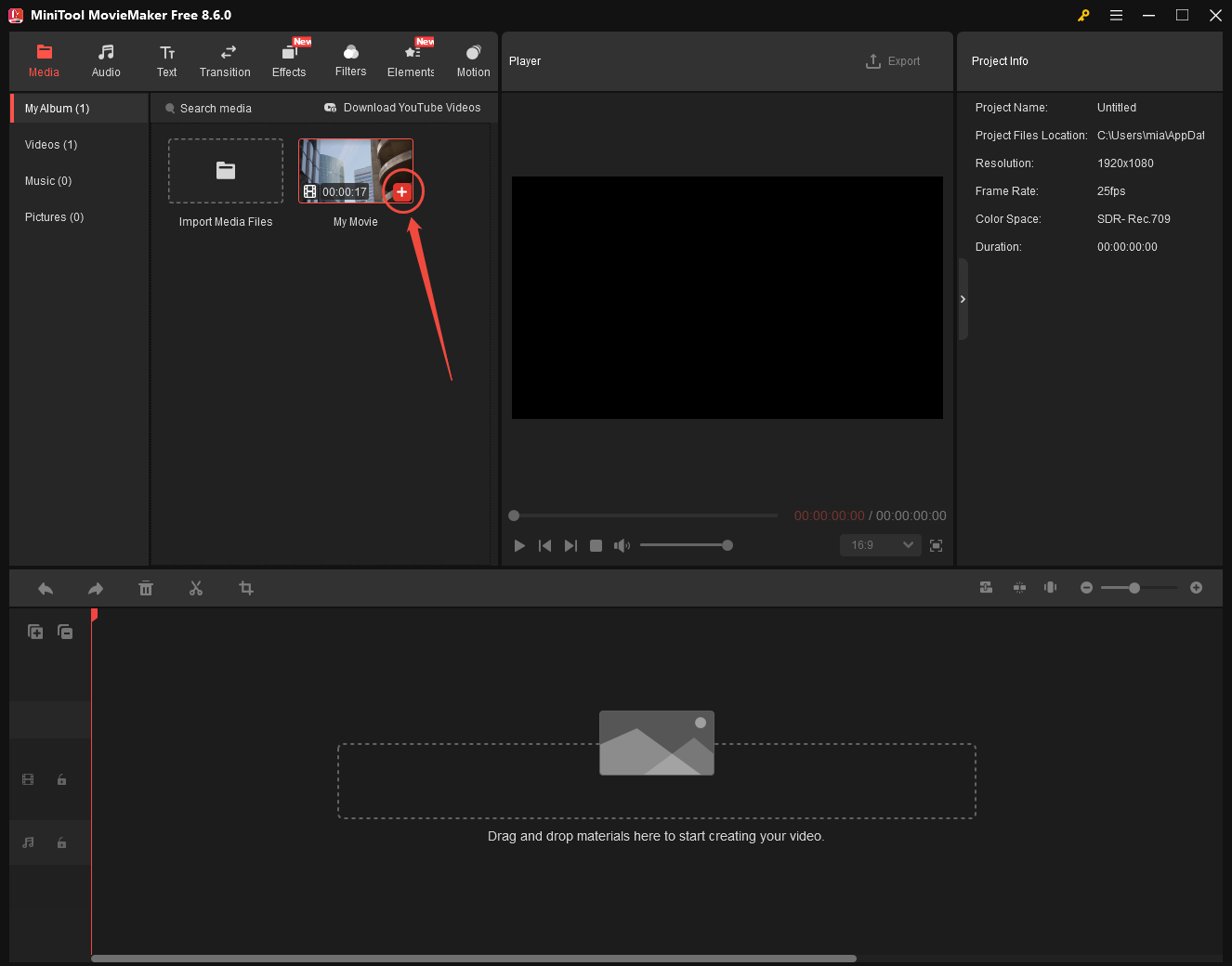Stop playback in the player
This screenshot has width=1232, height=966.
pos(596,545)
